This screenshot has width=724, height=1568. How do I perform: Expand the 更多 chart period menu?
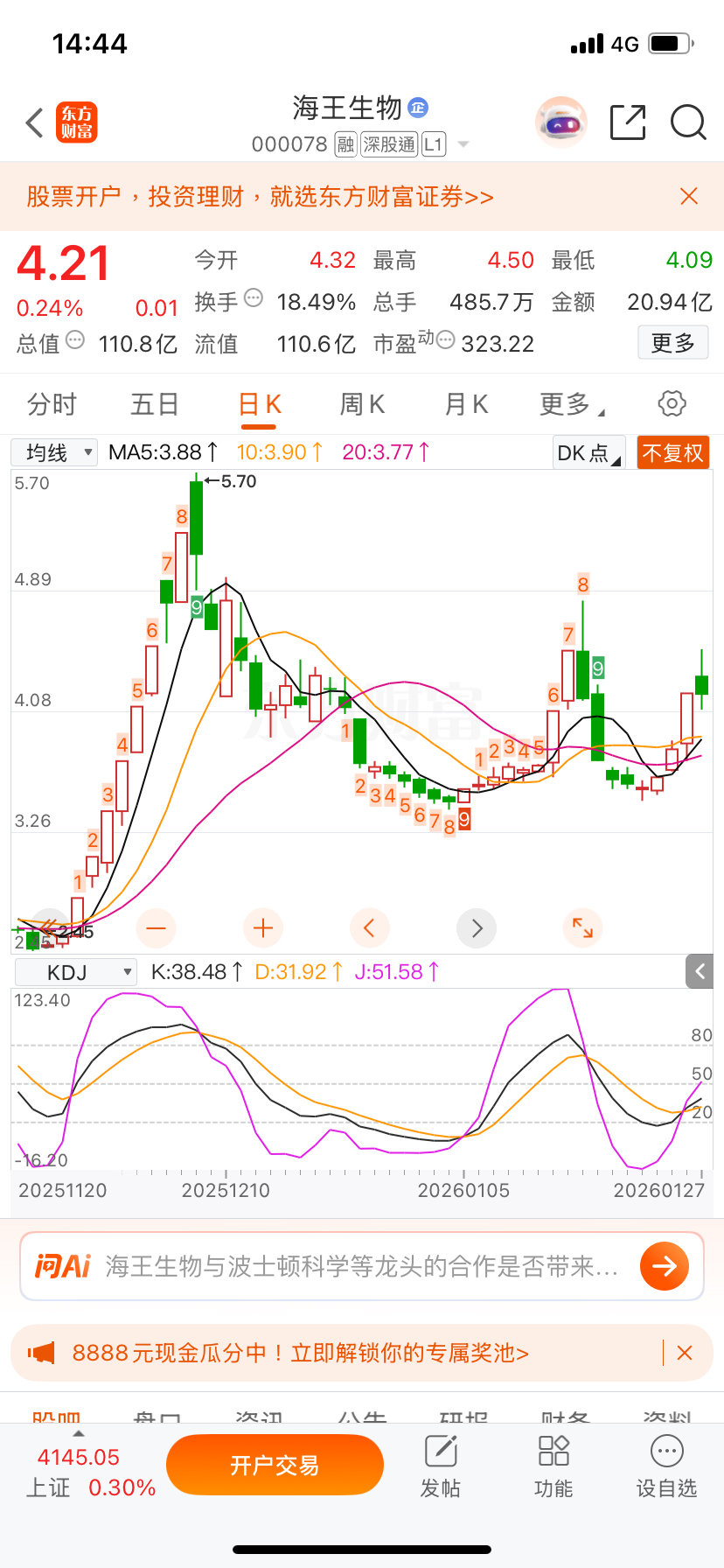click(x=572, y=404)
